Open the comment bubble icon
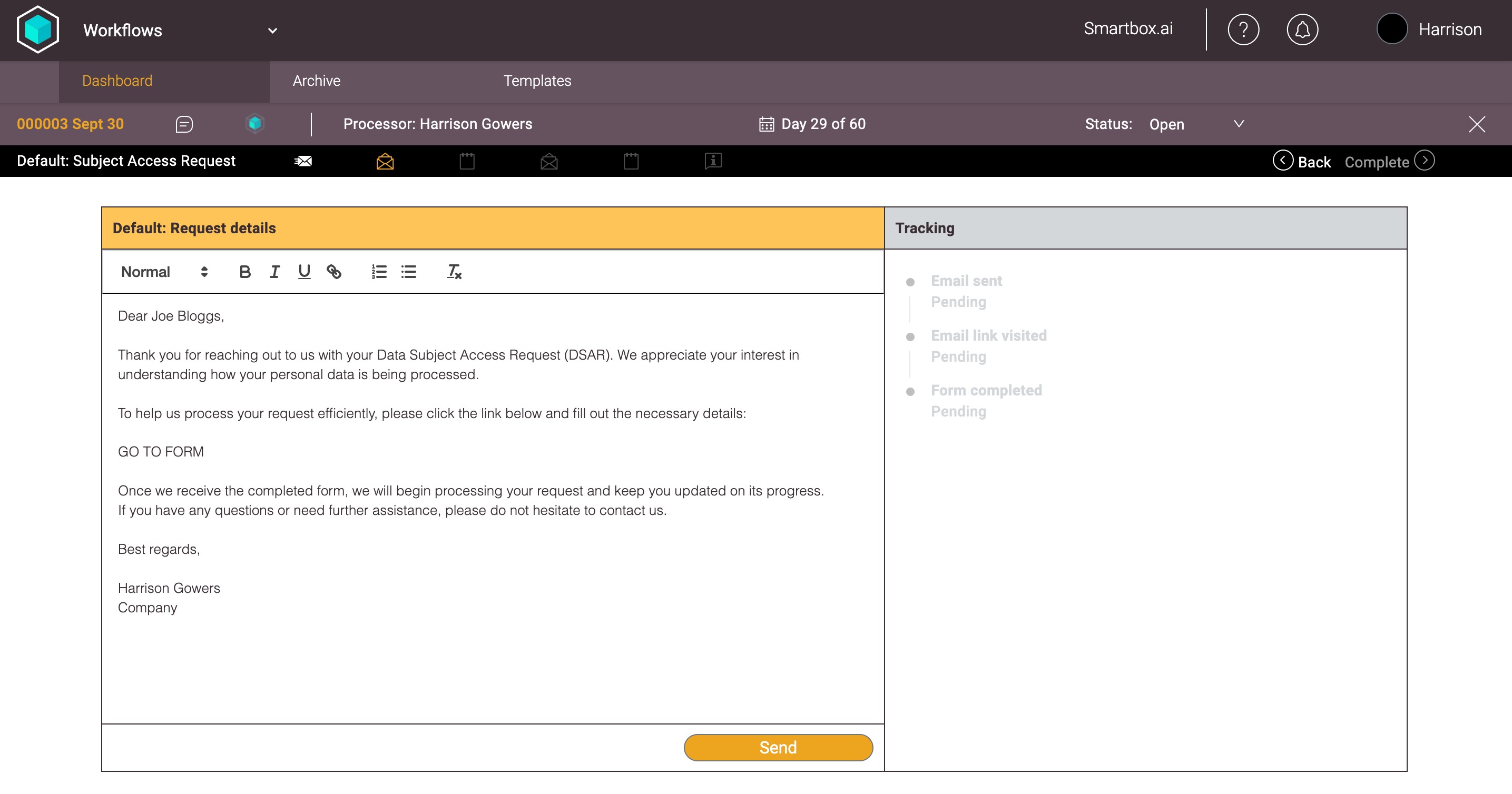 (x=184, y=124)
